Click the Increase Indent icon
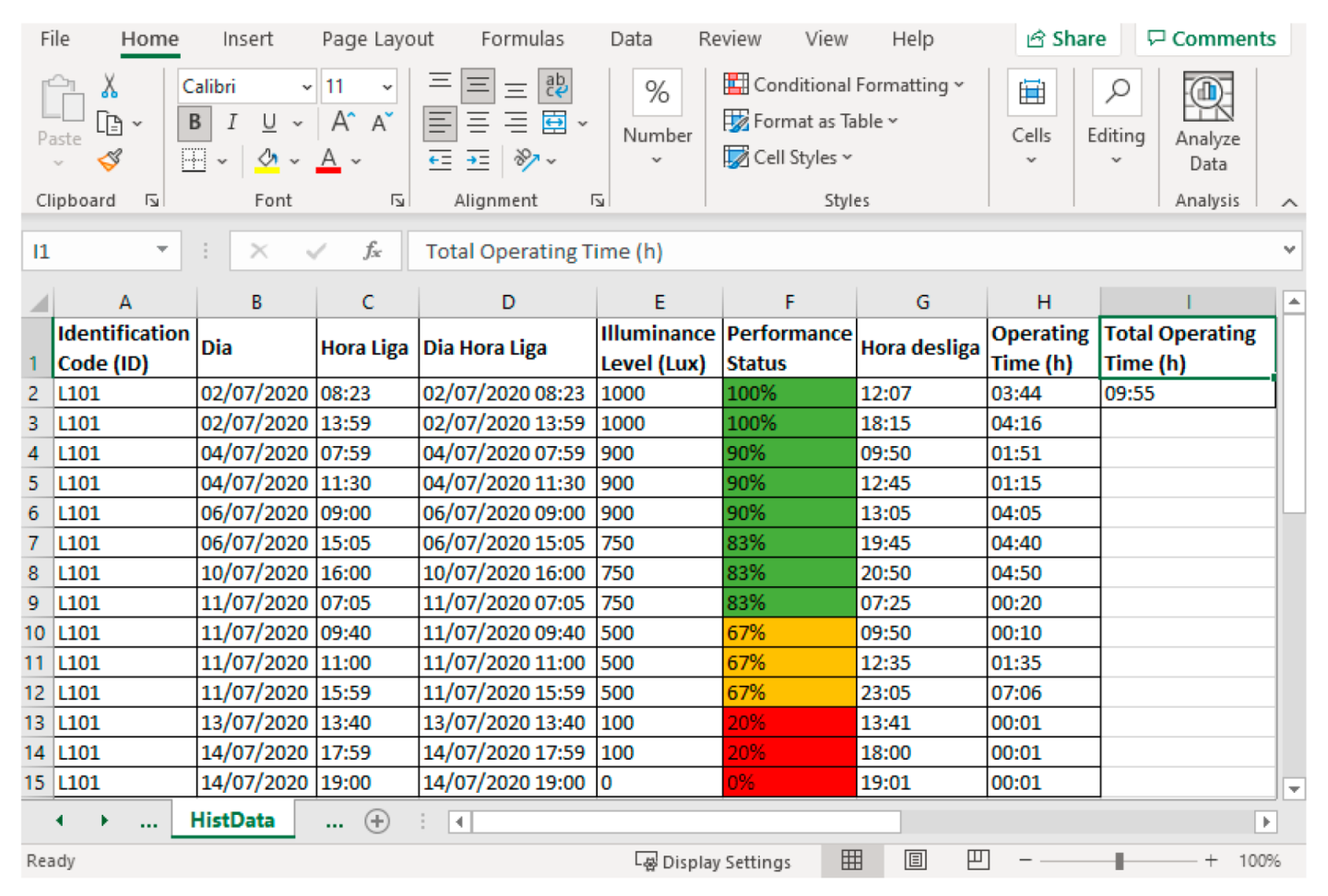 click(x=478, y=160)
